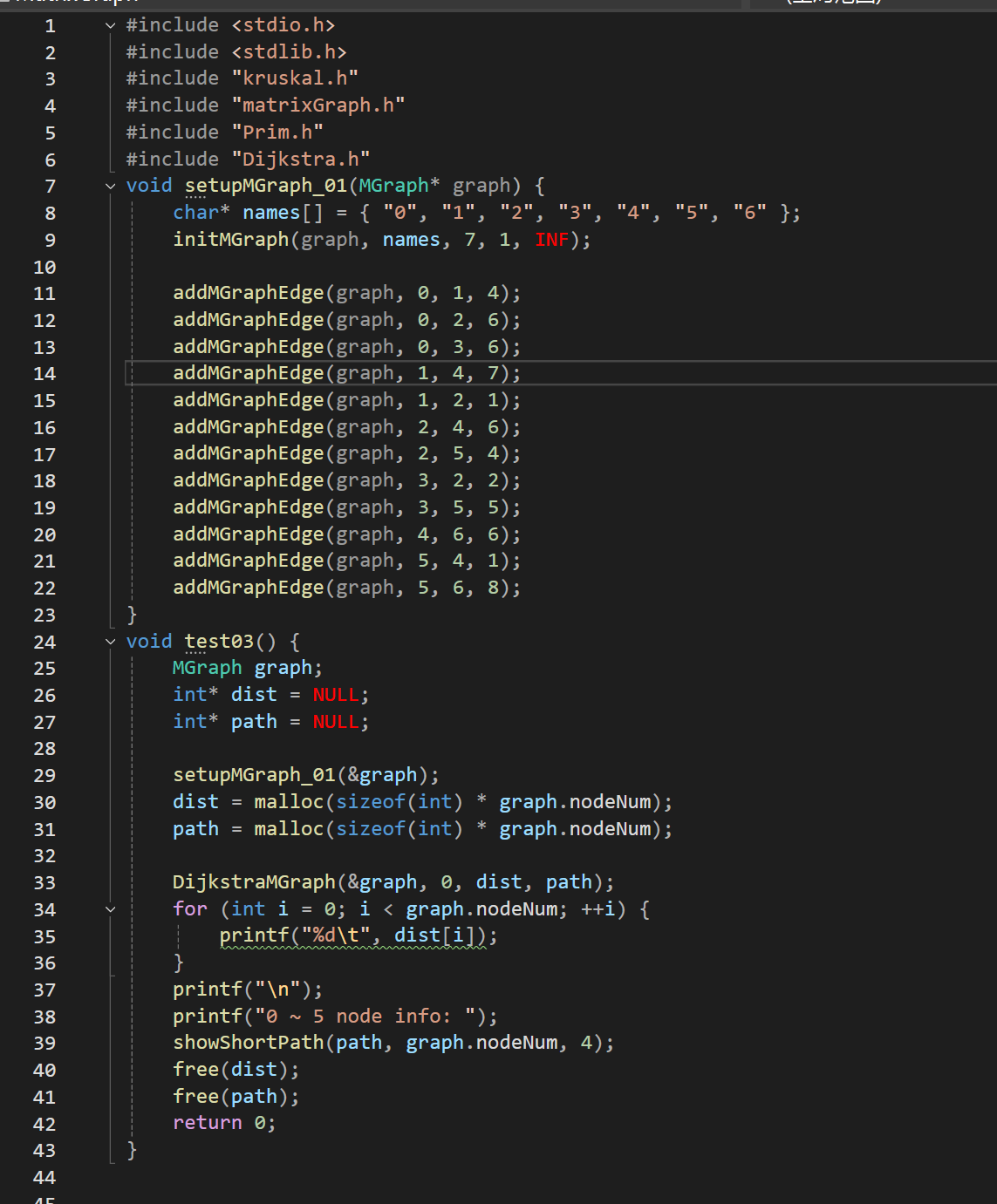Click the setupMGraph_01 function name in its definition
The width and height of the screenshot is (997, 1204).
tap(265, 186)
